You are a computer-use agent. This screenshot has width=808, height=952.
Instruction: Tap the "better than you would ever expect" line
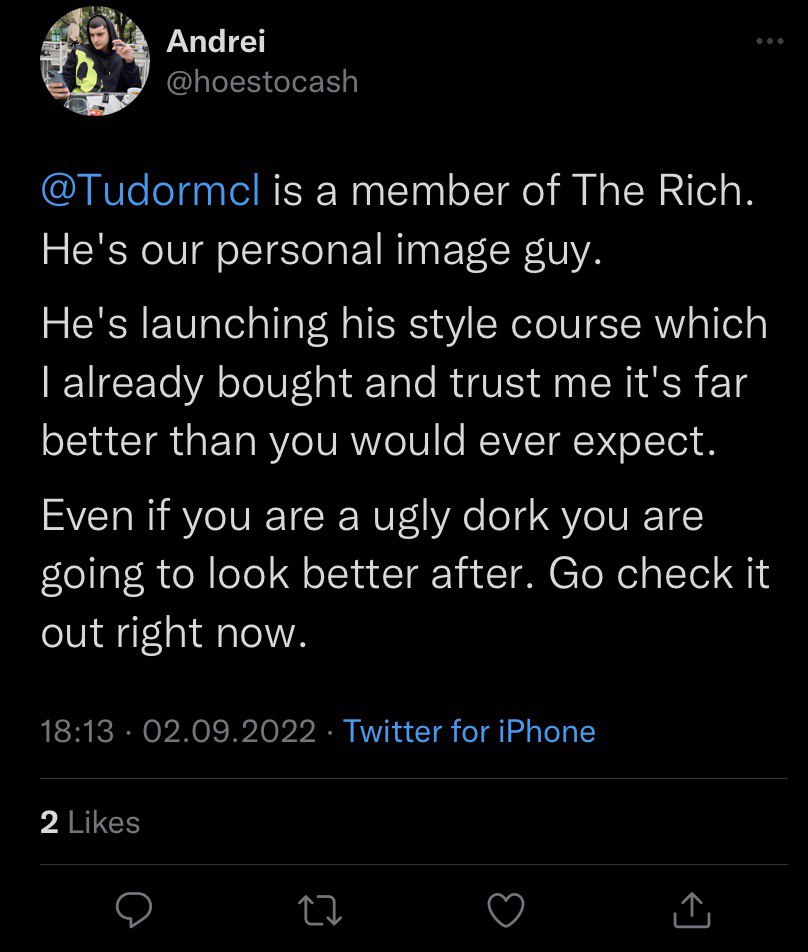tap(378, 440)
